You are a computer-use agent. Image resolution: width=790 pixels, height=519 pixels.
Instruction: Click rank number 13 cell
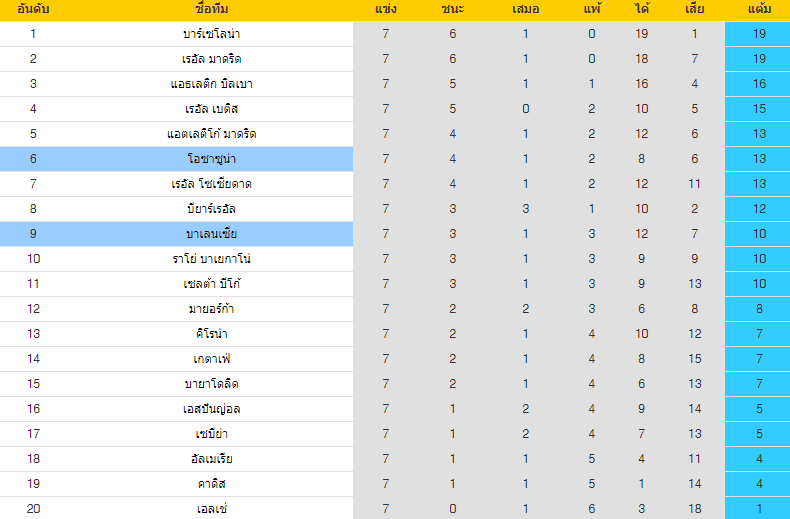pyautogui.click(x=33, y=334)
